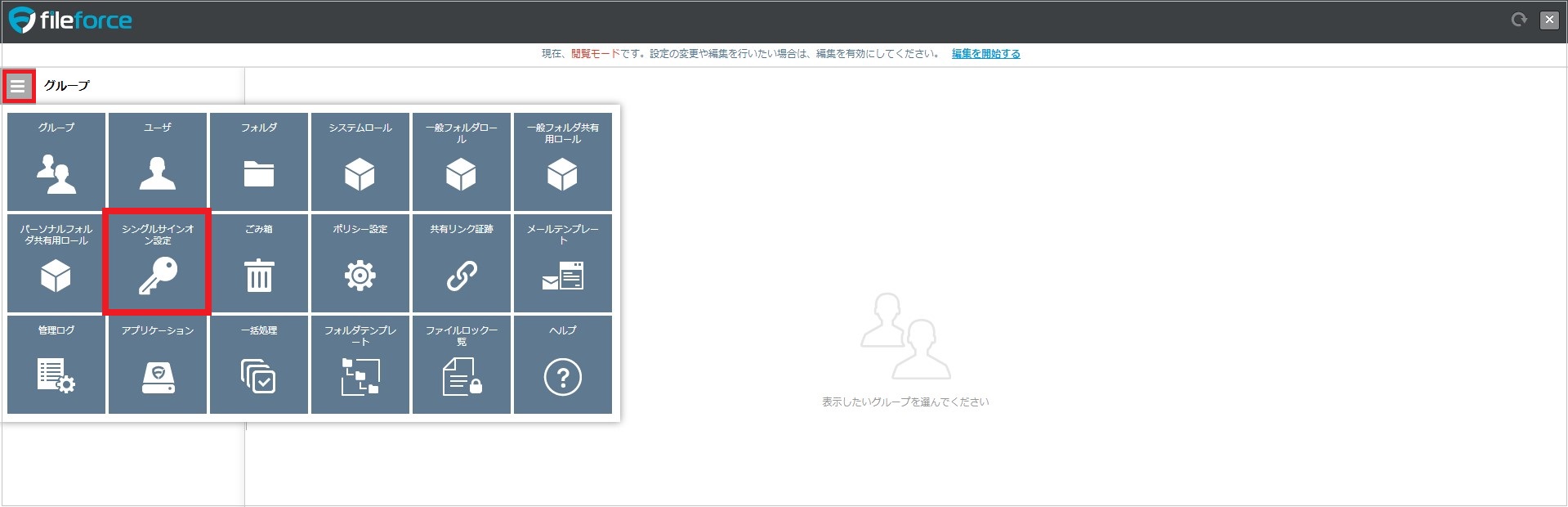Open the 一般フォルダ共有用ロール tile
Viewport: 1568px width, 507px height.
pyautogui.click(x=563, y=162)
